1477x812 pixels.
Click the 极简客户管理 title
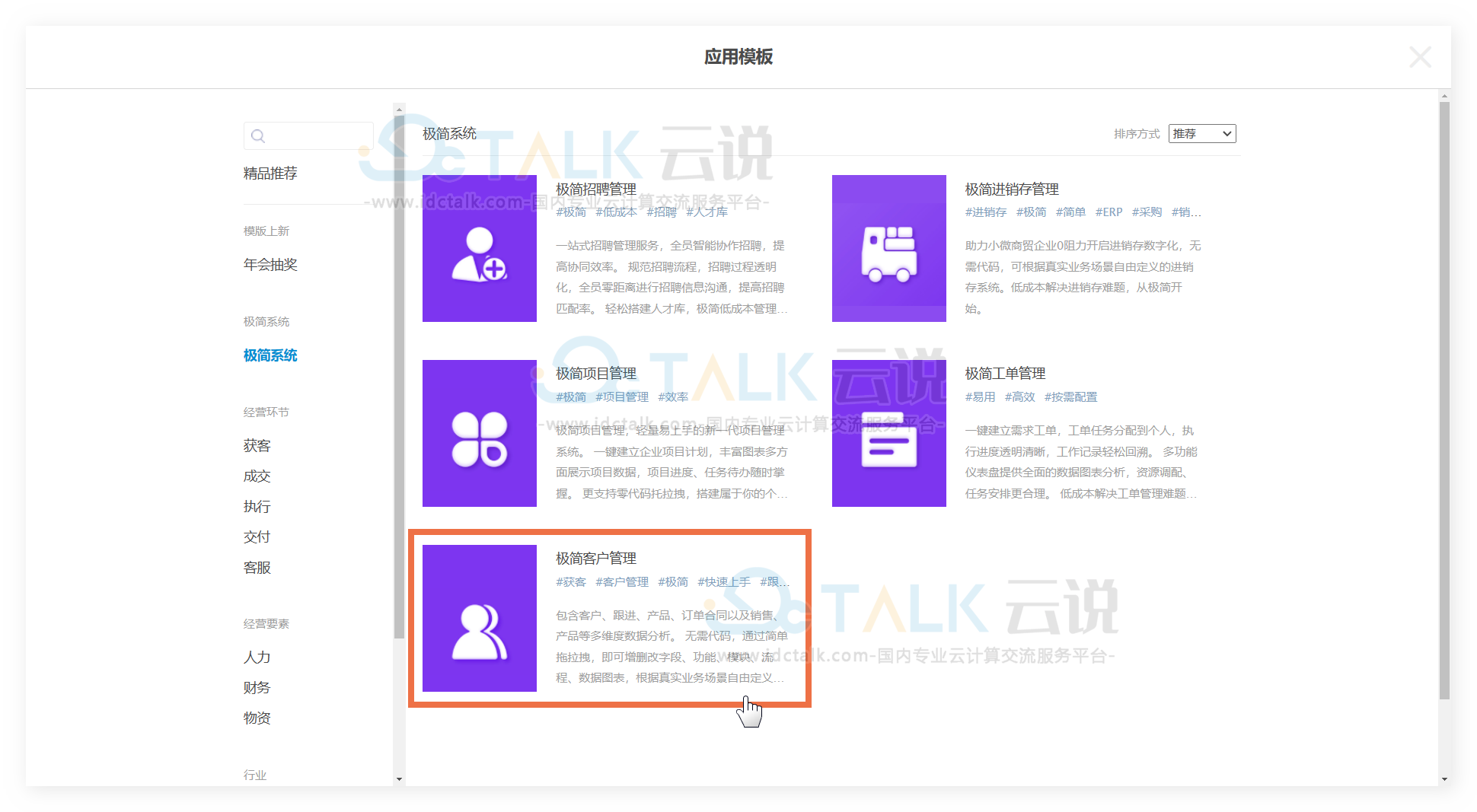[596, 559]
